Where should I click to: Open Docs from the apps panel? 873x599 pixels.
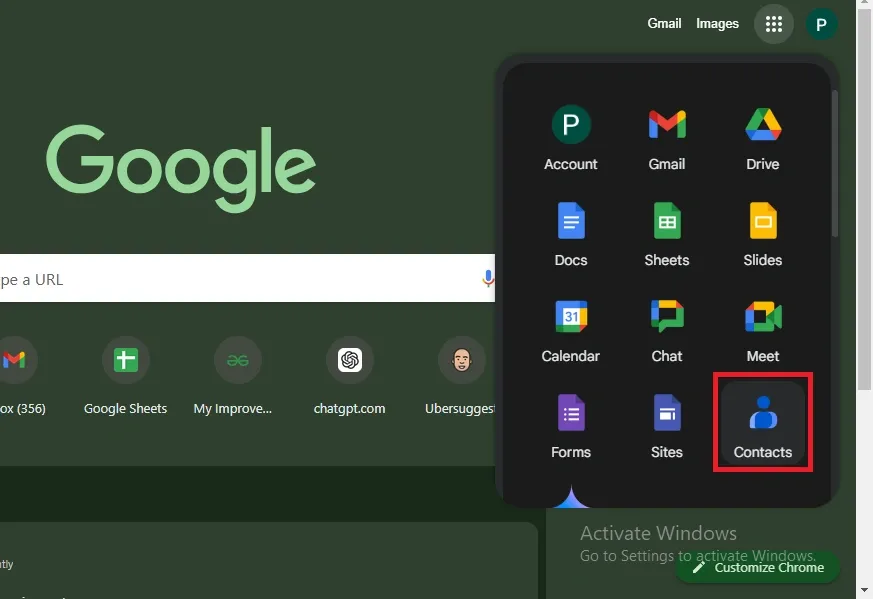pos(571,234)
